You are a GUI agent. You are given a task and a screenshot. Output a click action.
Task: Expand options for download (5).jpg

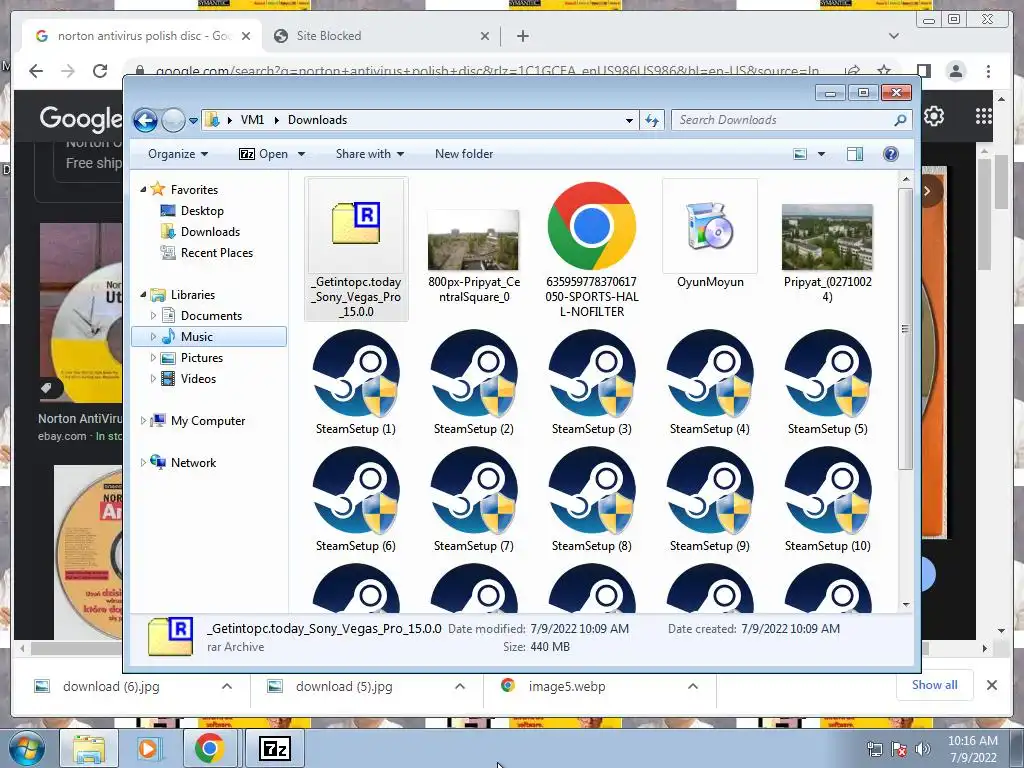tap(460, 686)
